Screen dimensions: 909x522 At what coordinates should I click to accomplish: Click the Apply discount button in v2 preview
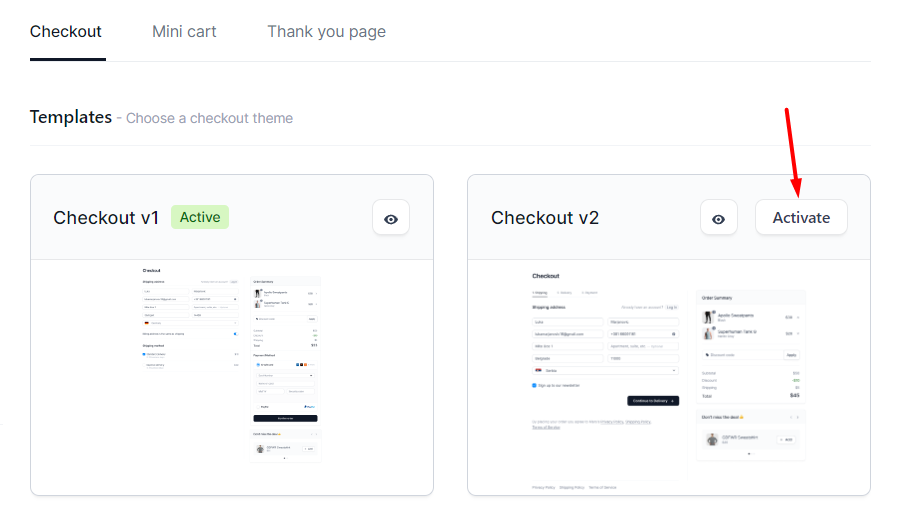791,354
